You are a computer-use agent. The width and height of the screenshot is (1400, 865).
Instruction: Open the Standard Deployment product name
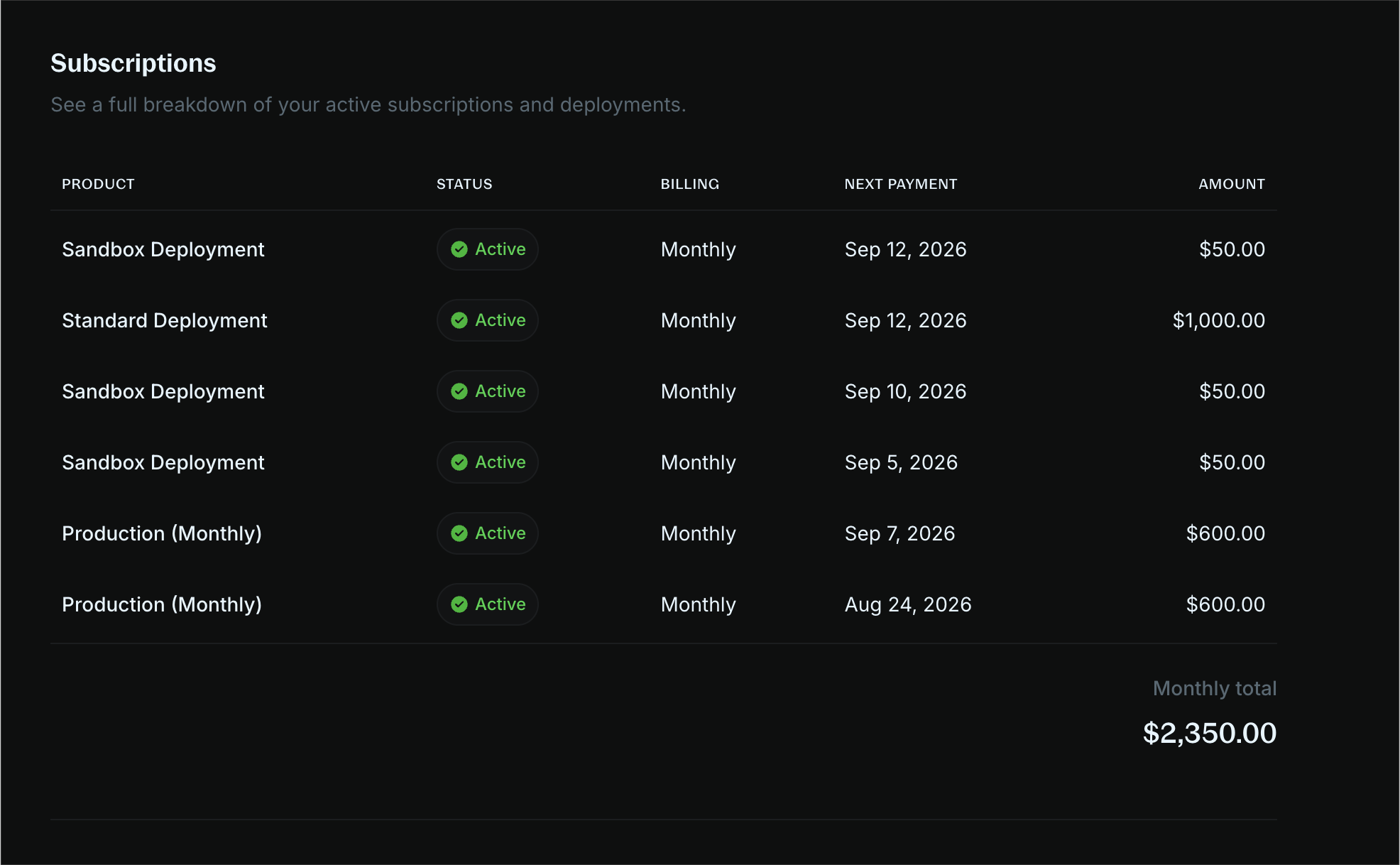(x=165, y=320)
